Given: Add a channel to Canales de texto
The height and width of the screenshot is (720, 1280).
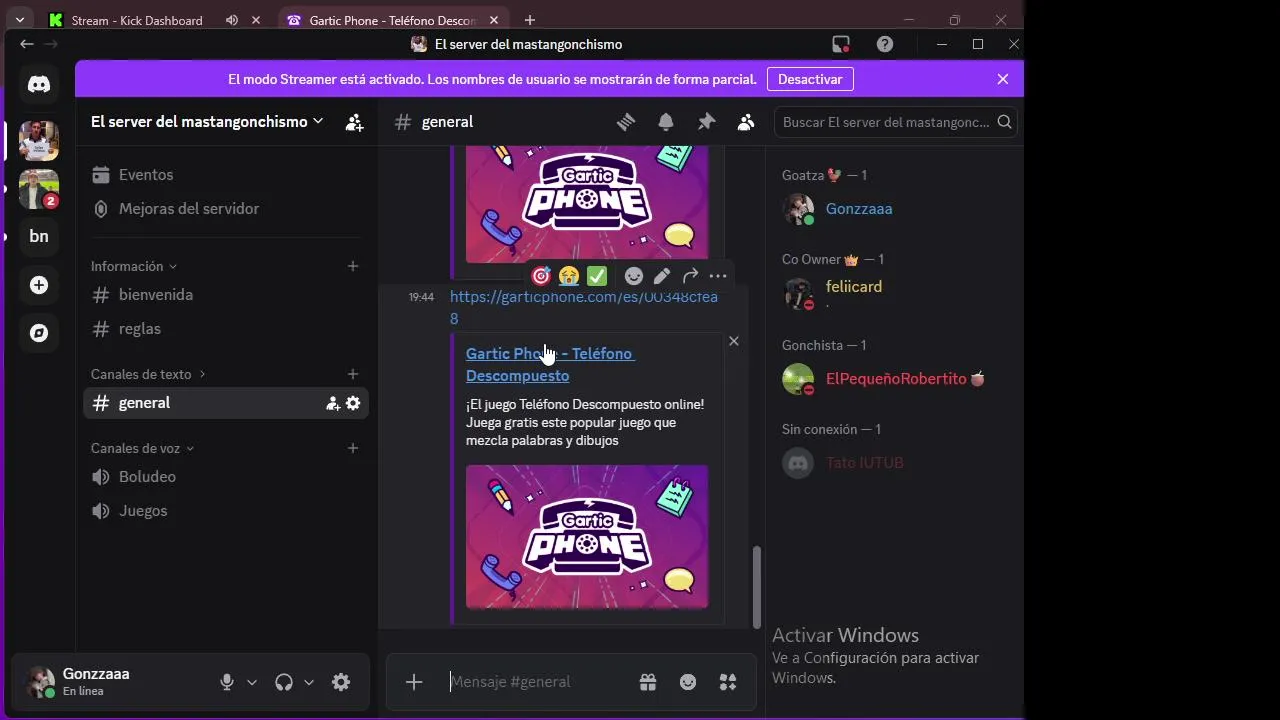Looking at the screenshot, I should click(352, 374).
